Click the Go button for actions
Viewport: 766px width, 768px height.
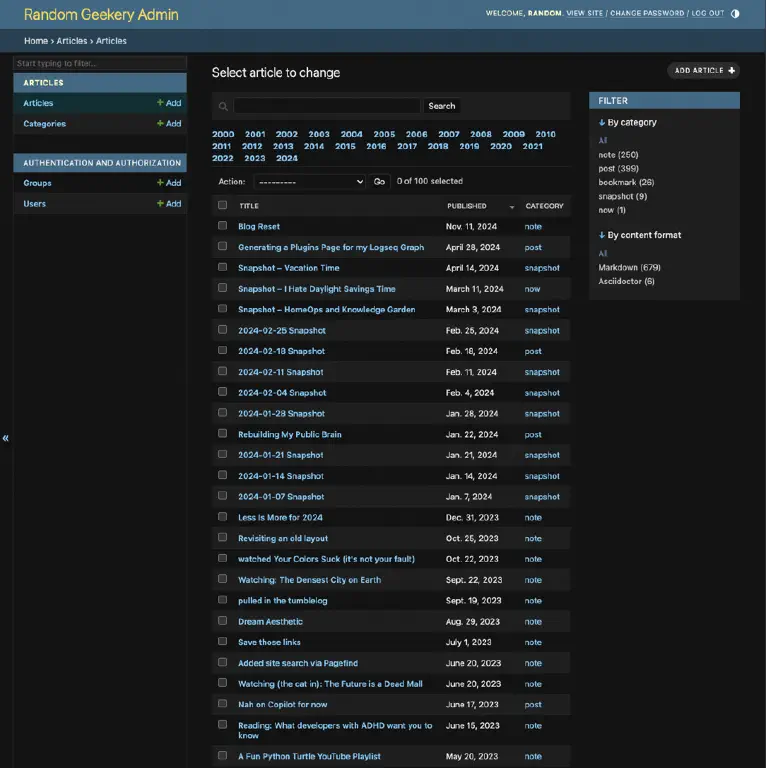379,182
